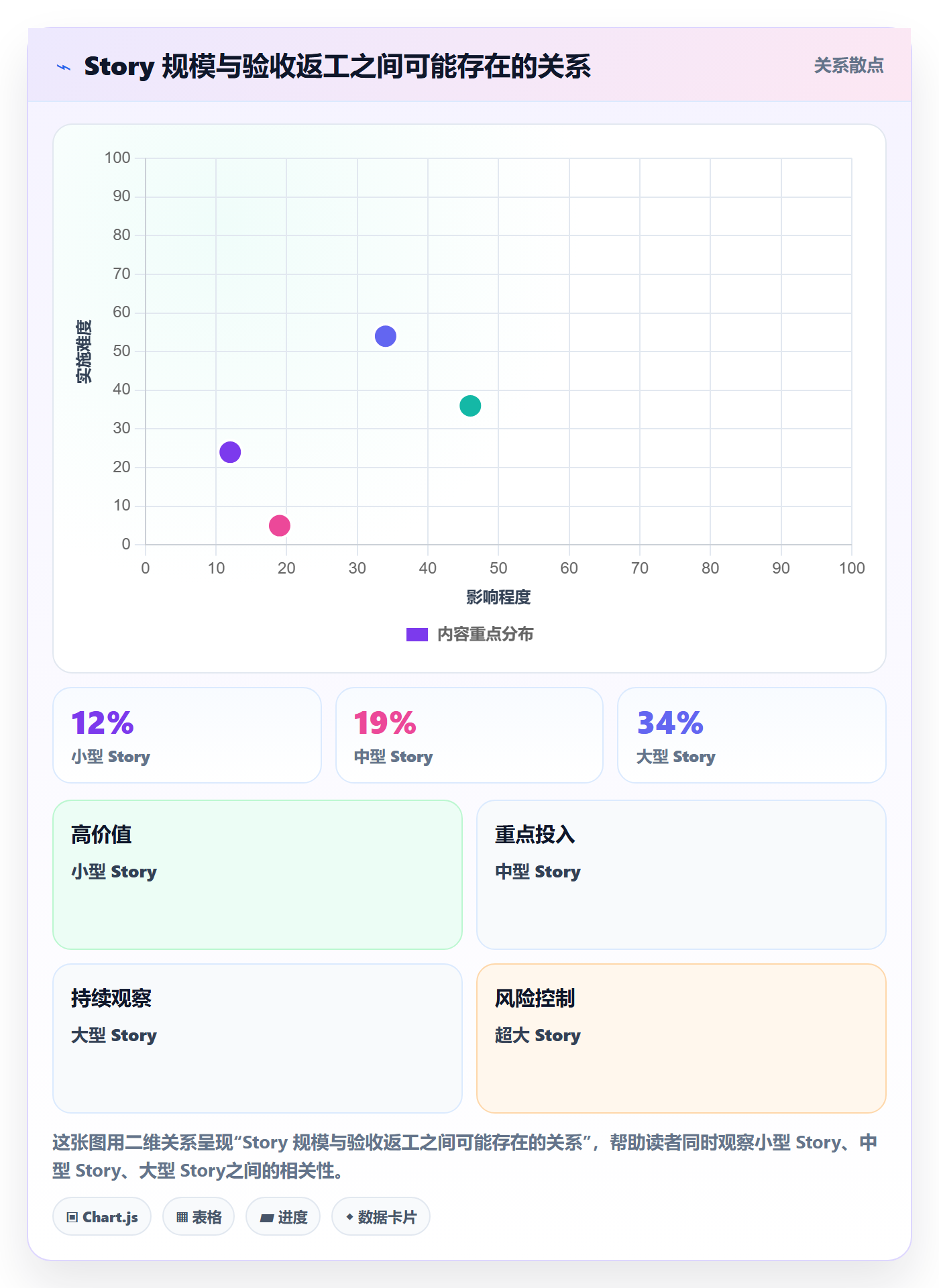The width and height of the screenshot is (939, 1288).
Task: Click the 超大 Story text in 风险控制
Action: point(538,1035)
